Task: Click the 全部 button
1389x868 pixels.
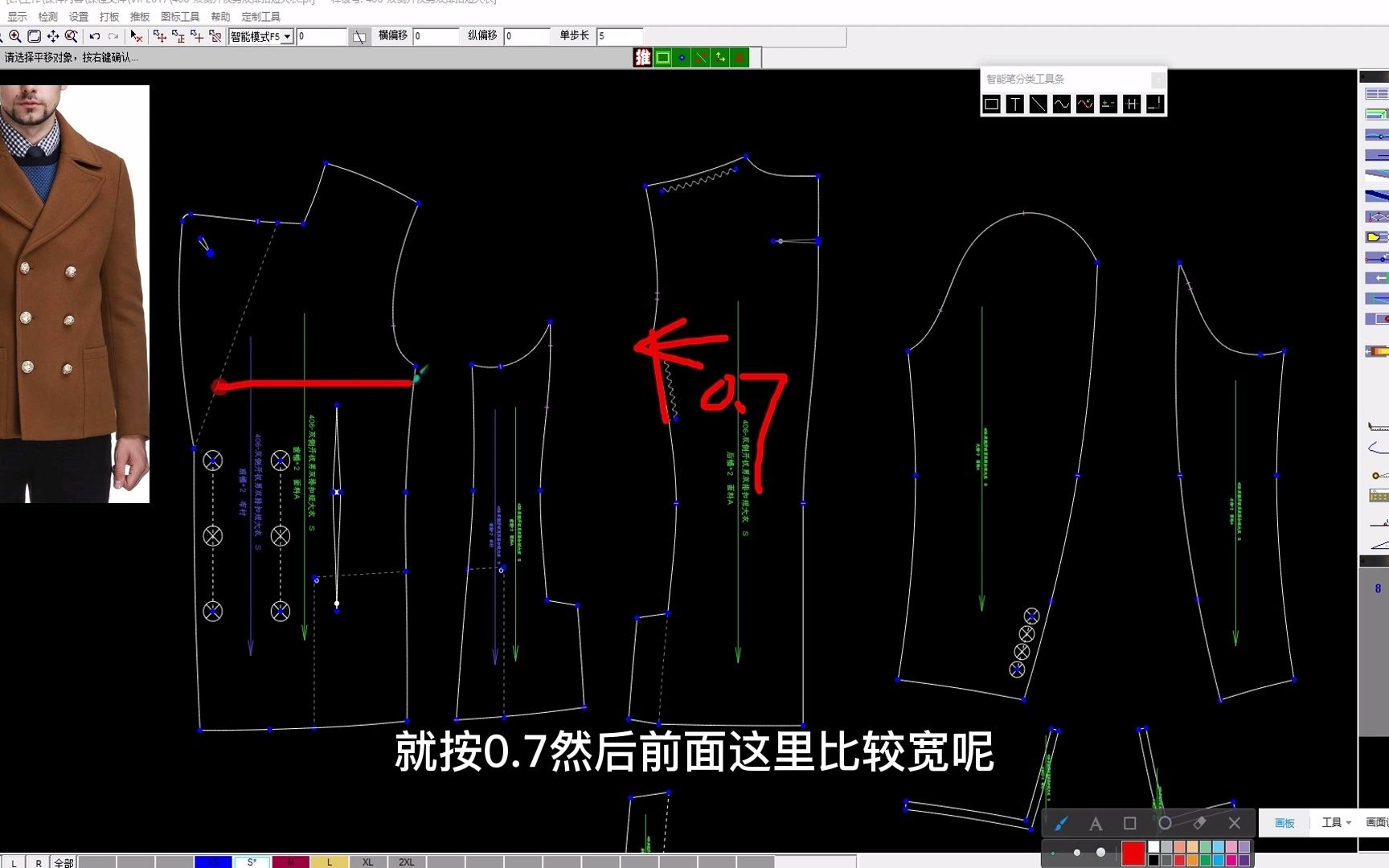Action: 64,862
